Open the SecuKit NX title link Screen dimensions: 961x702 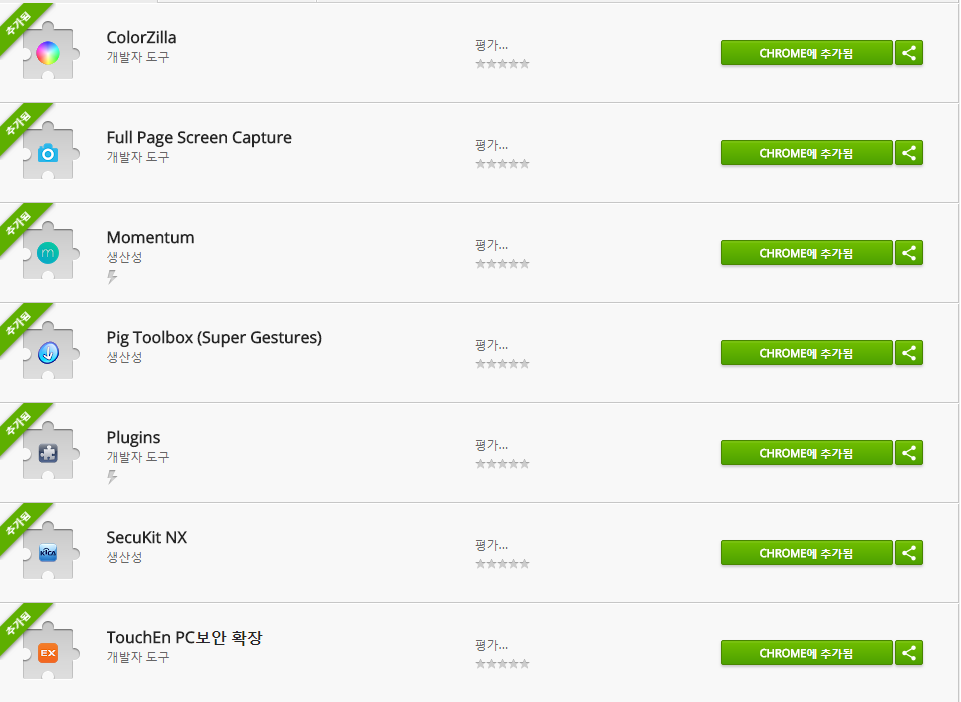coord(146,538)
